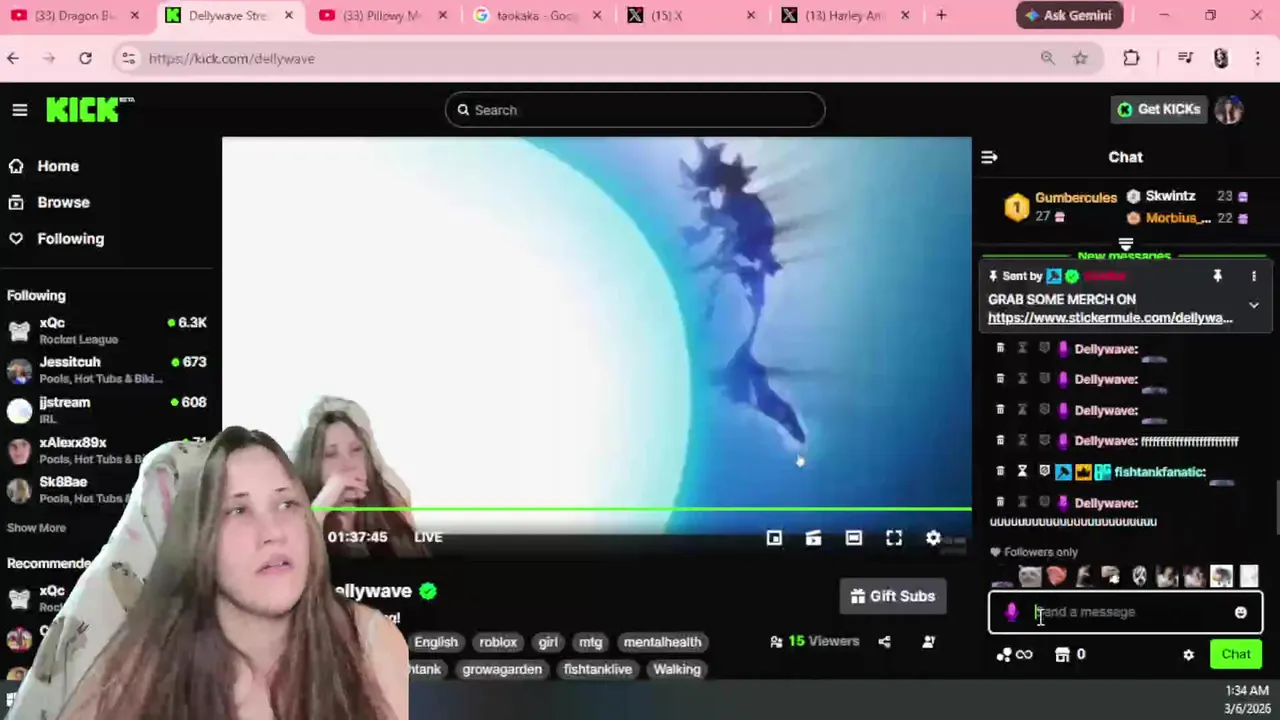Open video player settings gear
Image resolution: width=1280 pixels, height=720 pixels.
(933, 538)
